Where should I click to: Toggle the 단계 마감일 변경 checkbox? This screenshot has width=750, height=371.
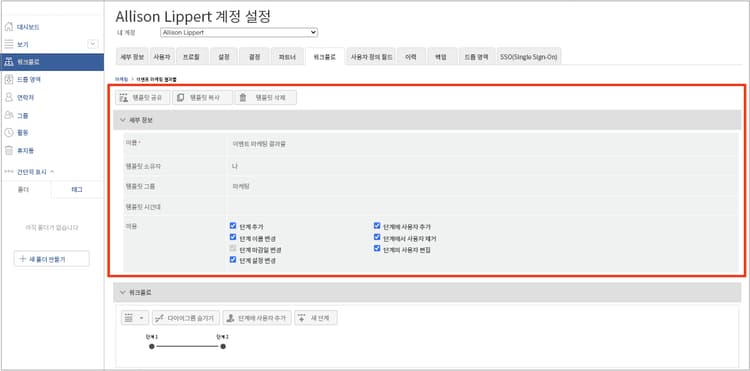tap(233, 248)
